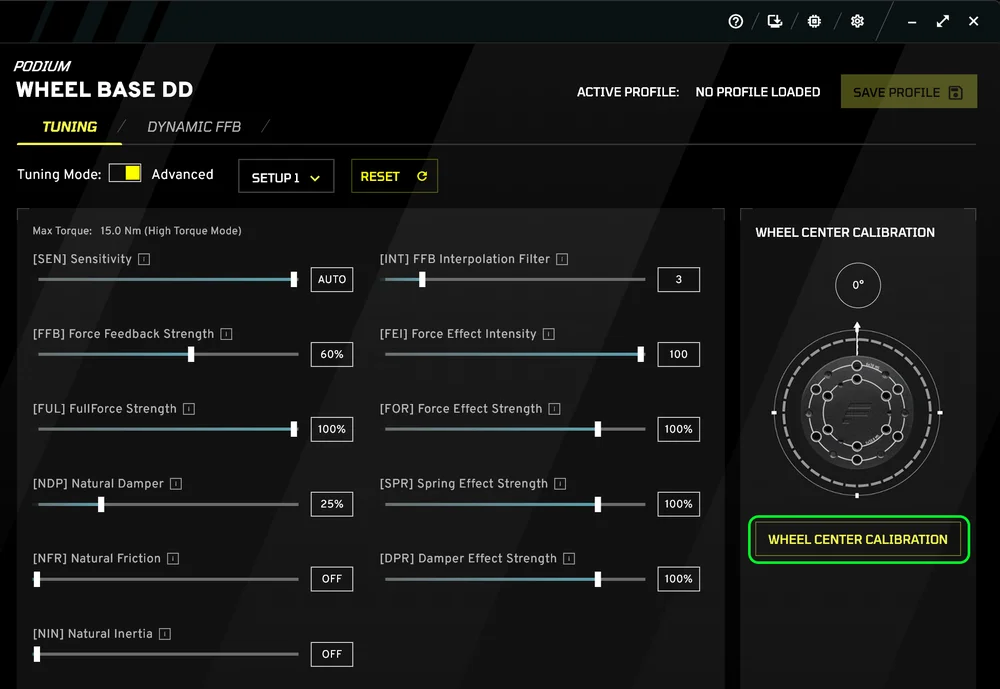This screenshot has width=1000, height=689.
Task: Click the AUTO sensitivity value field
Action: [x=331, y=279]
